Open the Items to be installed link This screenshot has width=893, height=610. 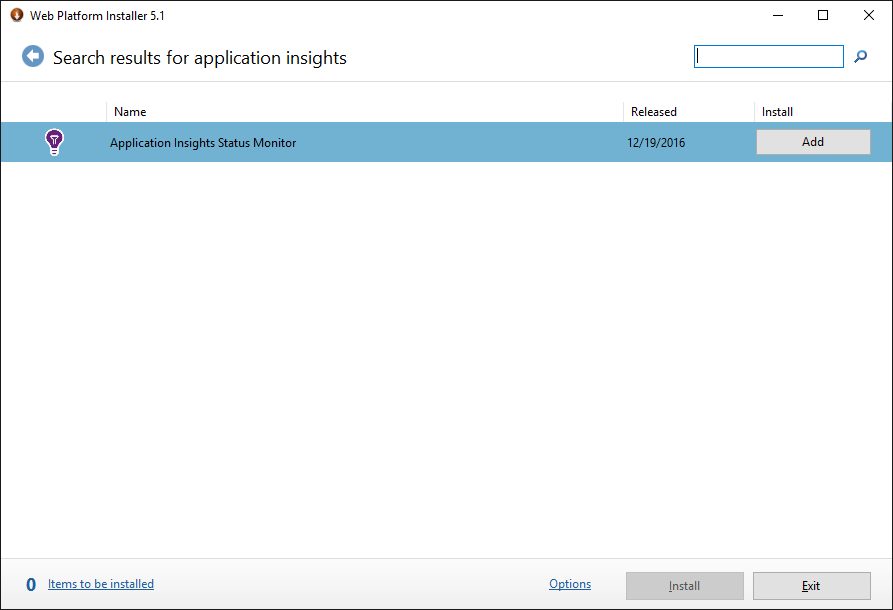click(101, 584)
